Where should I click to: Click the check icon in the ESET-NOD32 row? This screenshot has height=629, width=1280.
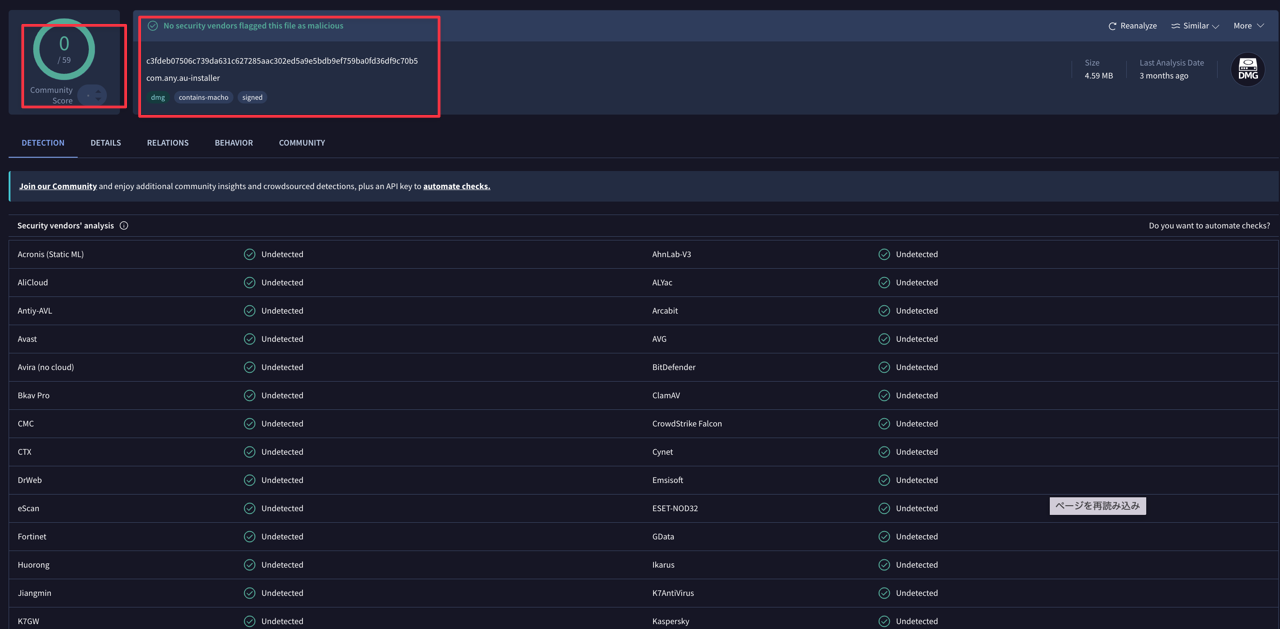(884, 508)
